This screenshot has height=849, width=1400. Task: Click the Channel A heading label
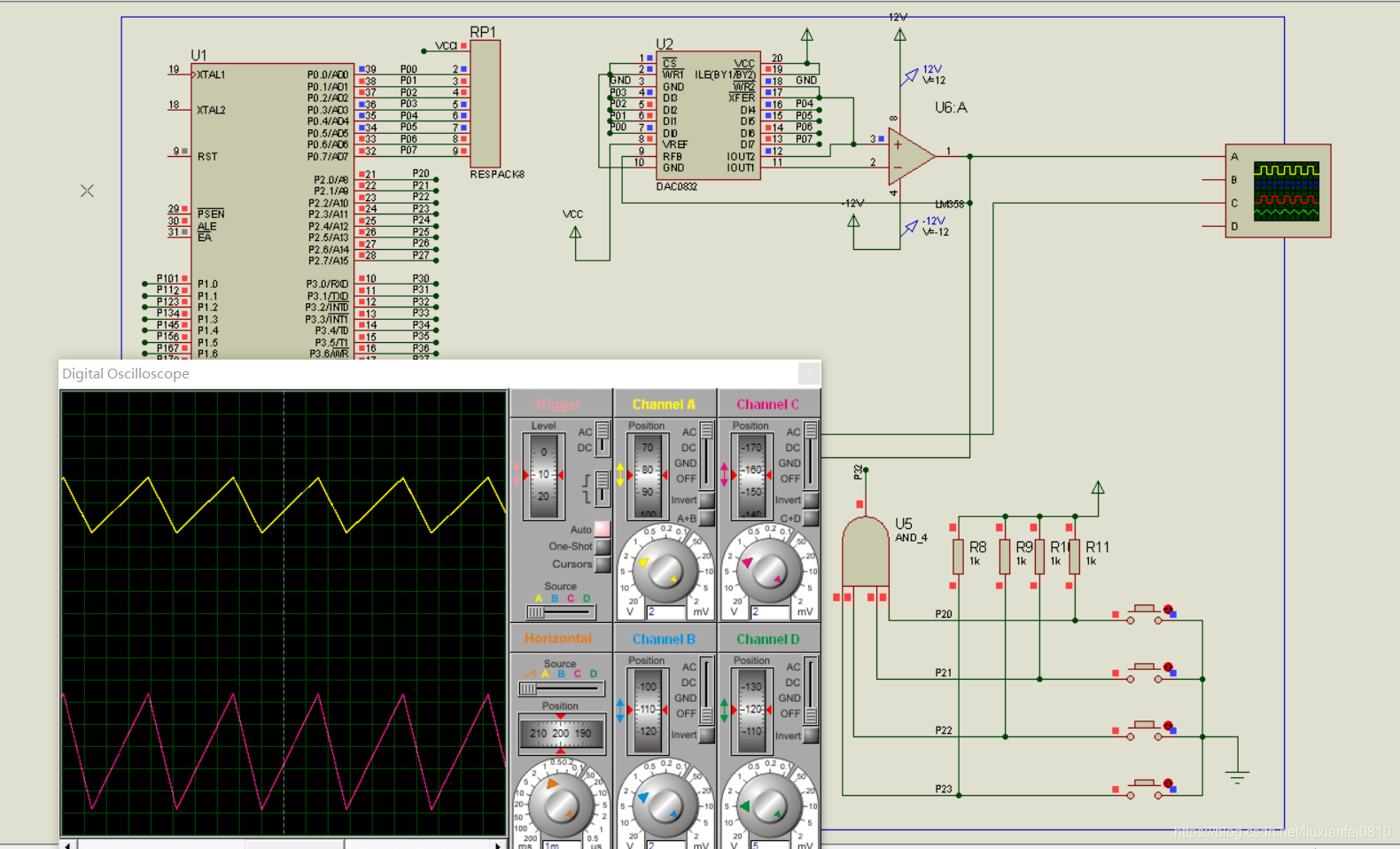[x=664, y=404]
